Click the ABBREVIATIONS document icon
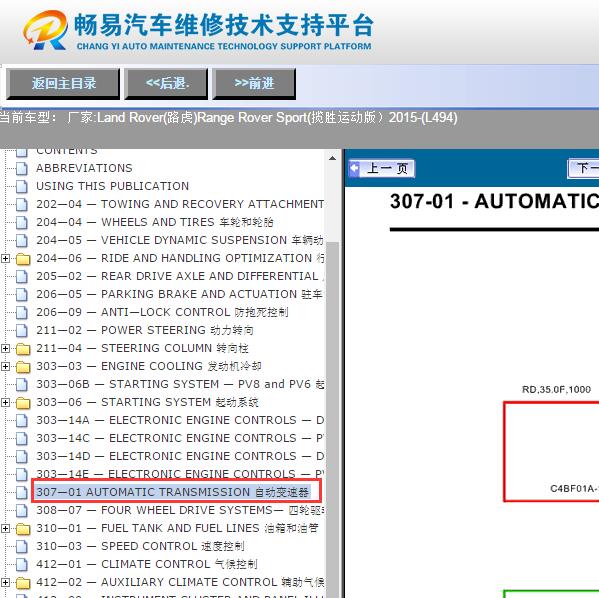This screenshot has height=598, width=599. [22, 169]
